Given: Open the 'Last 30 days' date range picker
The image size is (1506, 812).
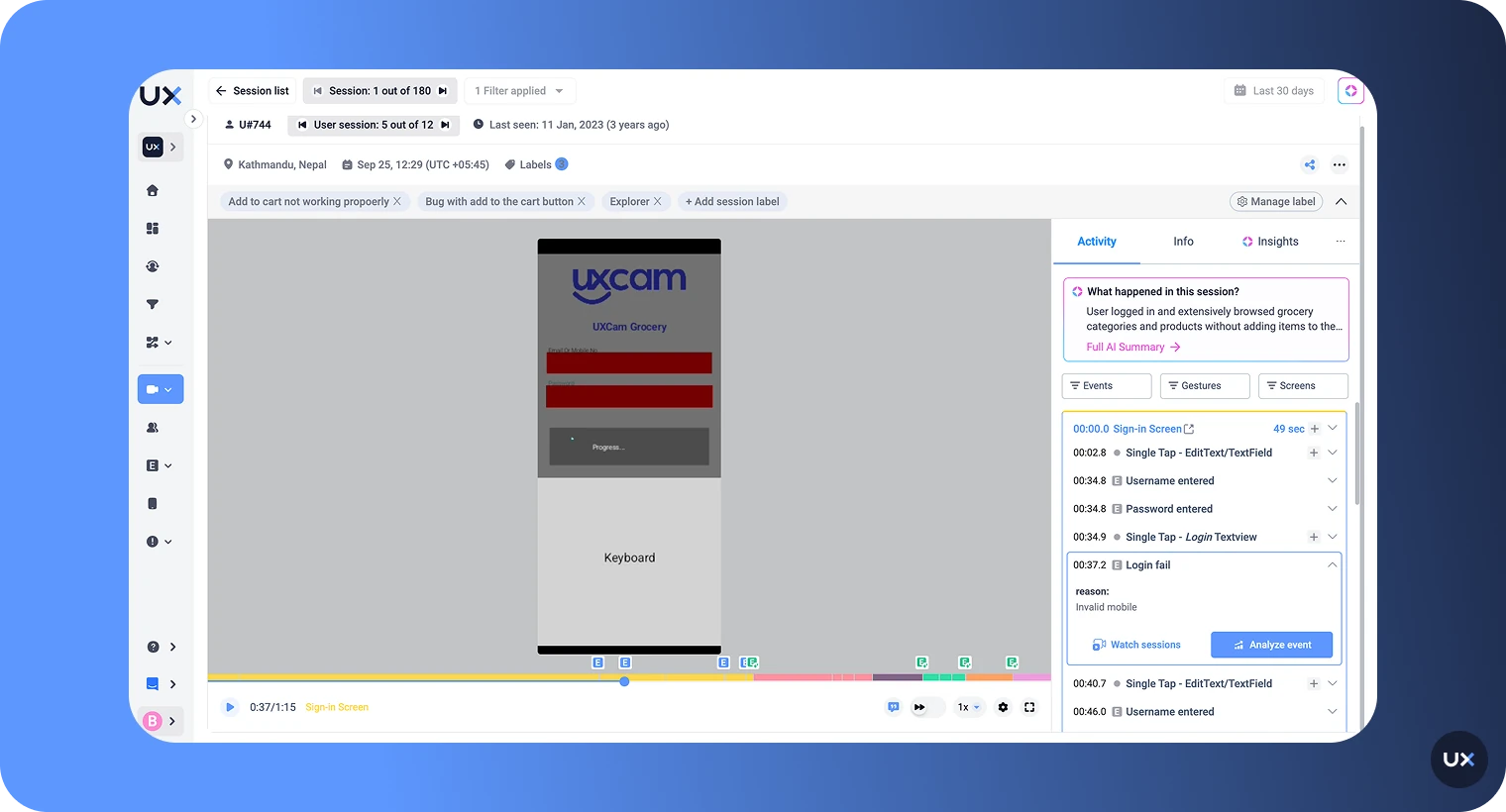Looking at the screenshot, I should (1274, 91).
